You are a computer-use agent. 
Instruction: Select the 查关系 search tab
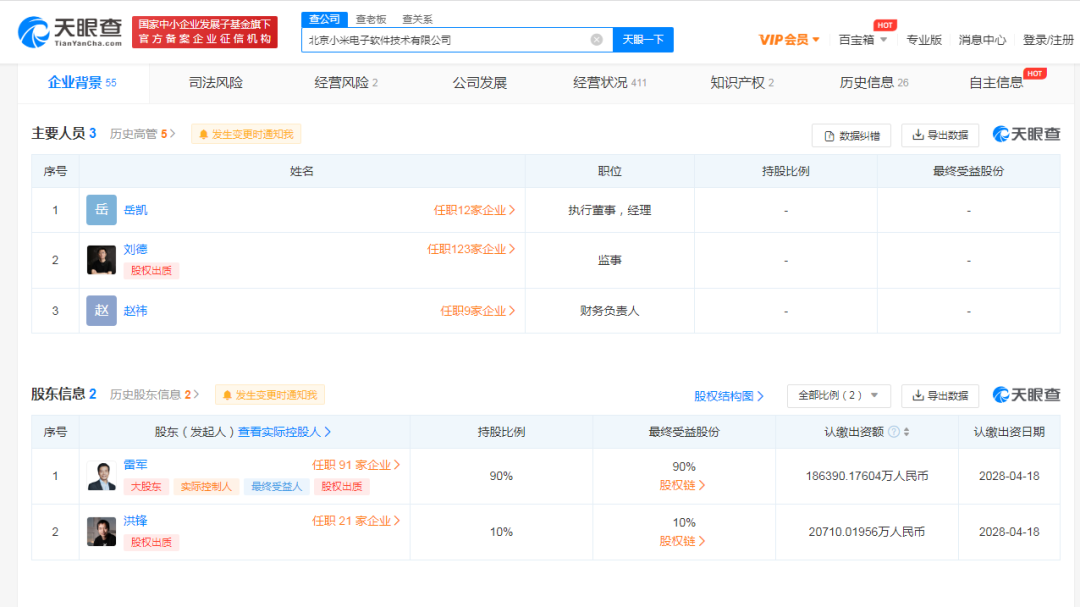click(417, 19)
